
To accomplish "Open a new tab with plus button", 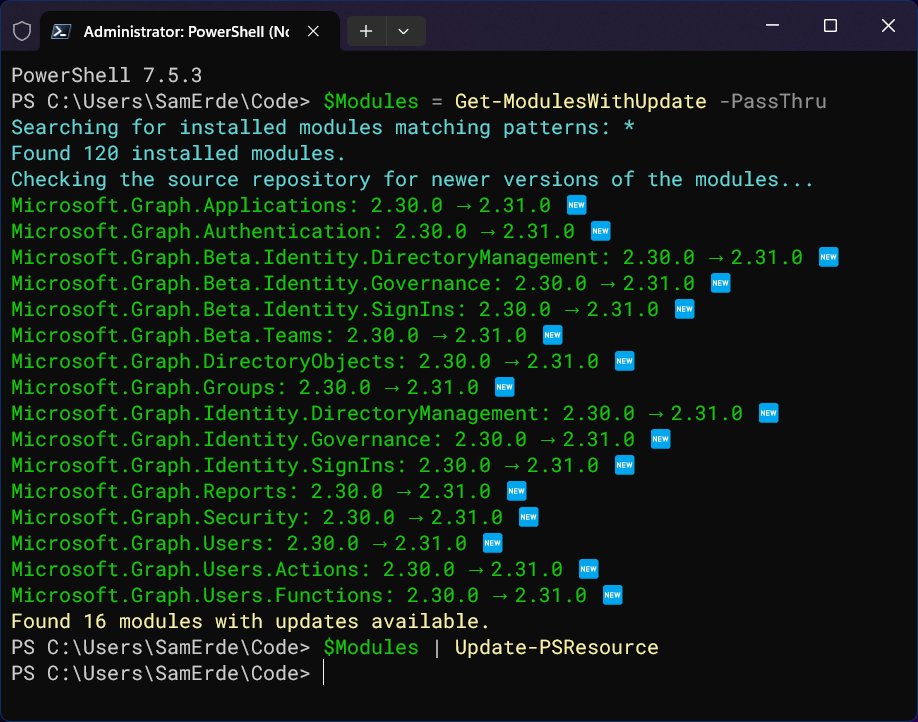I will coord(366,31).
